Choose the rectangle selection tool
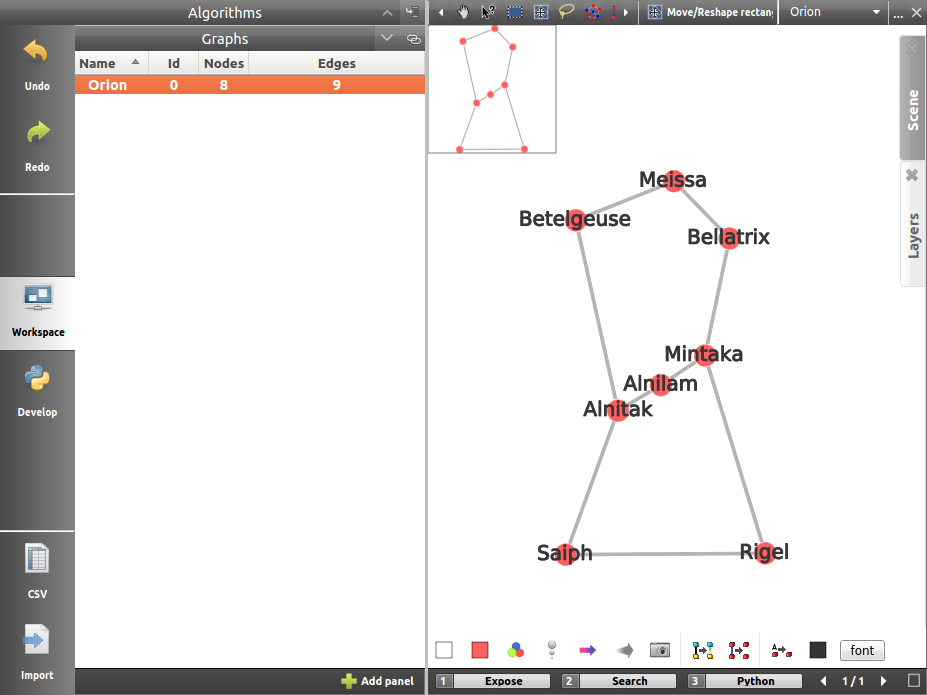The height and width of the screenshot is (695, 927). (x=515, y=13)
